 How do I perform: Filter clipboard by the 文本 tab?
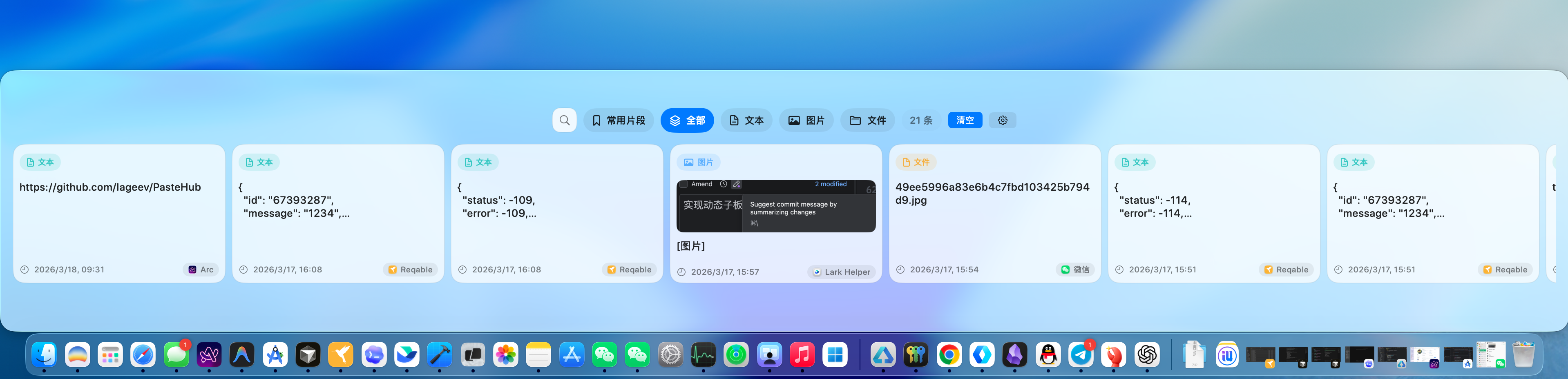click(x=746, y=120)
